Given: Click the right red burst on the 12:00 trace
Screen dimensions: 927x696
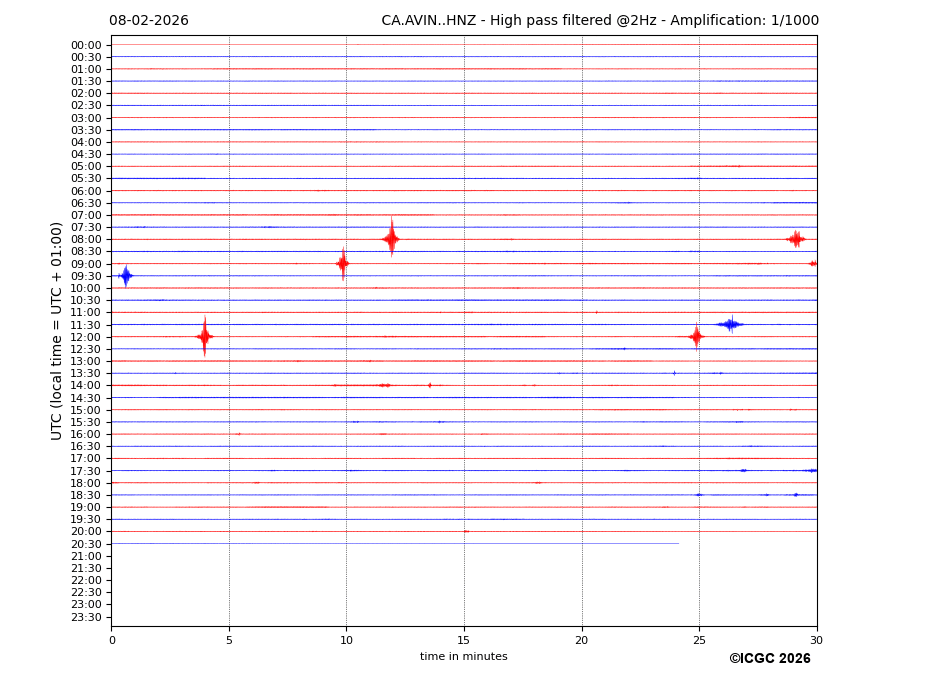Looking at the screenshot, I should point(696,337).
